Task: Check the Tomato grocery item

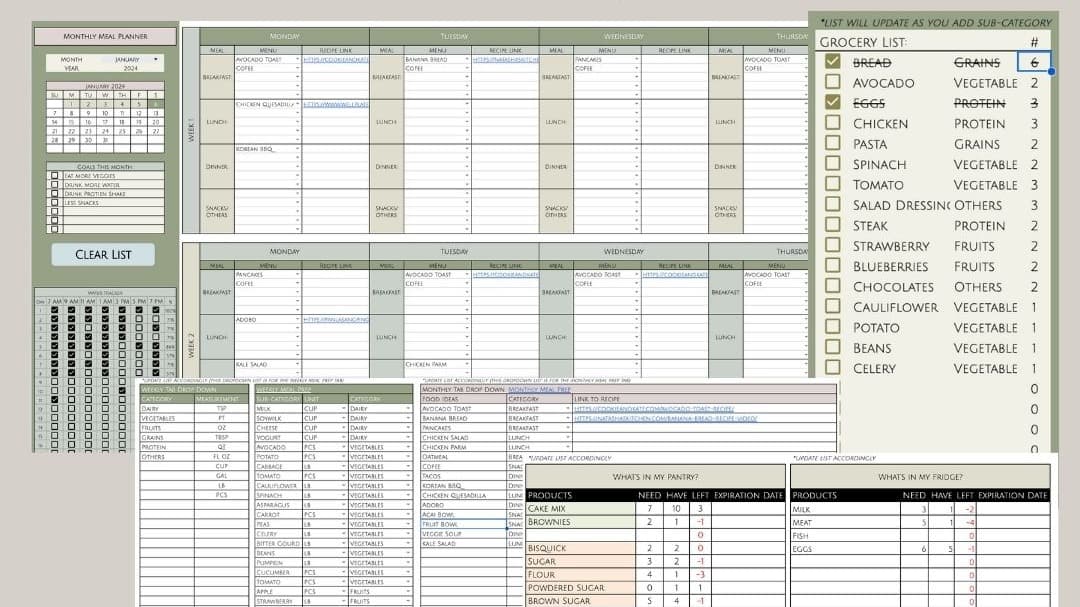Action: pos(833,184)
